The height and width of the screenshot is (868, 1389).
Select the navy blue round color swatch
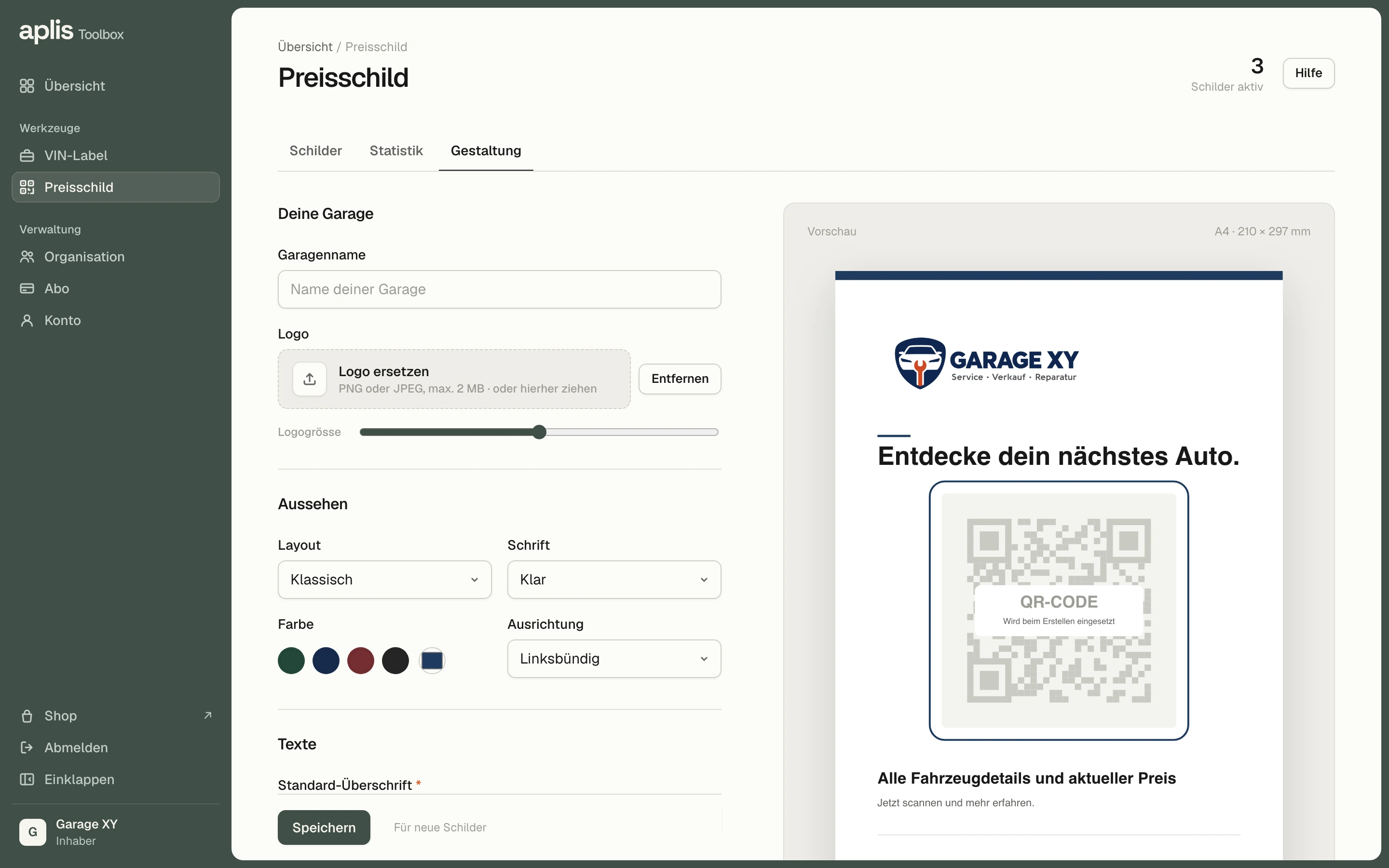click(x=326, y=661)
